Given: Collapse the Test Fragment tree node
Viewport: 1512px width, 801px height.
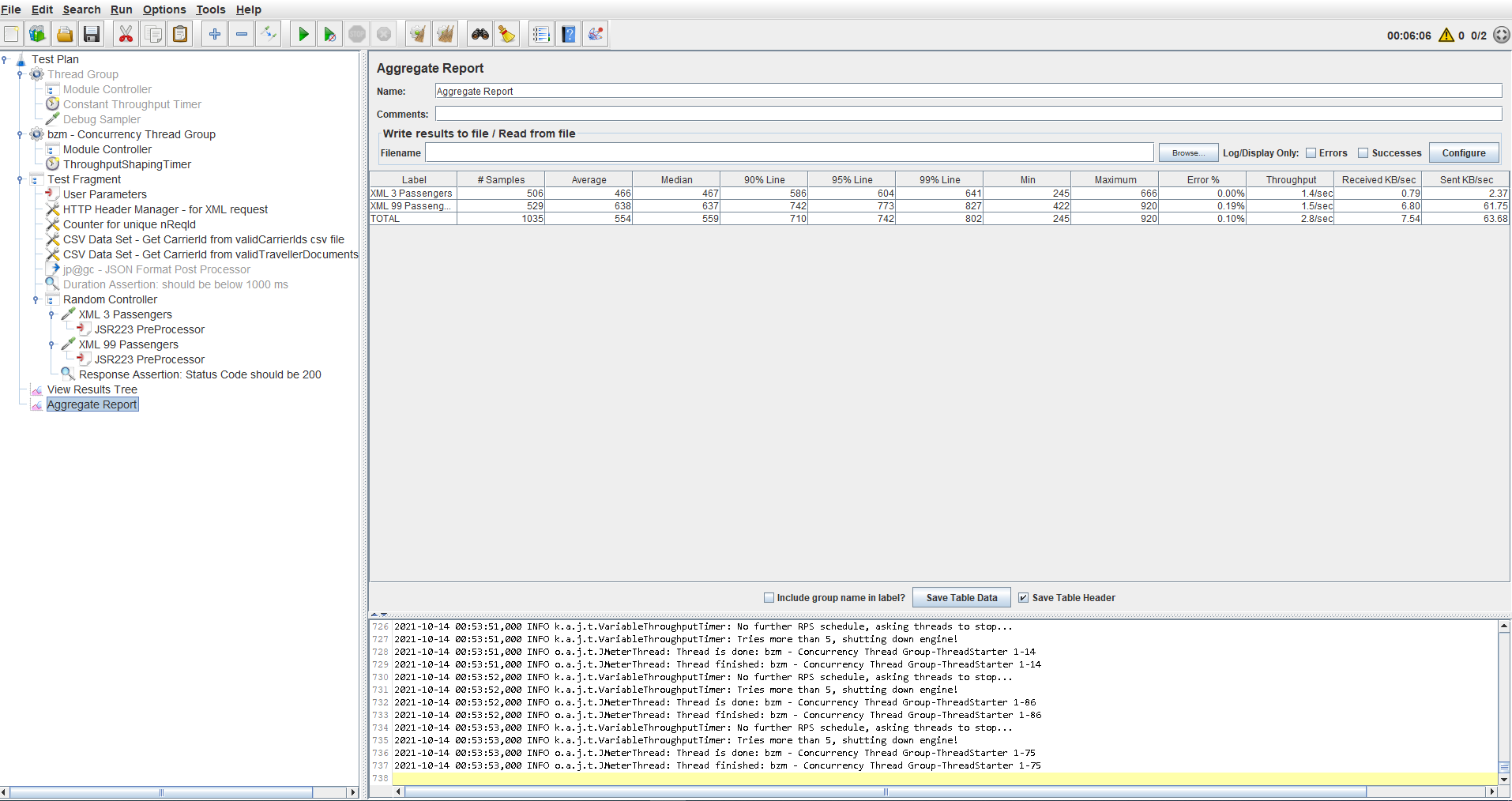Looking at the screenshot, I should (20, 179).
